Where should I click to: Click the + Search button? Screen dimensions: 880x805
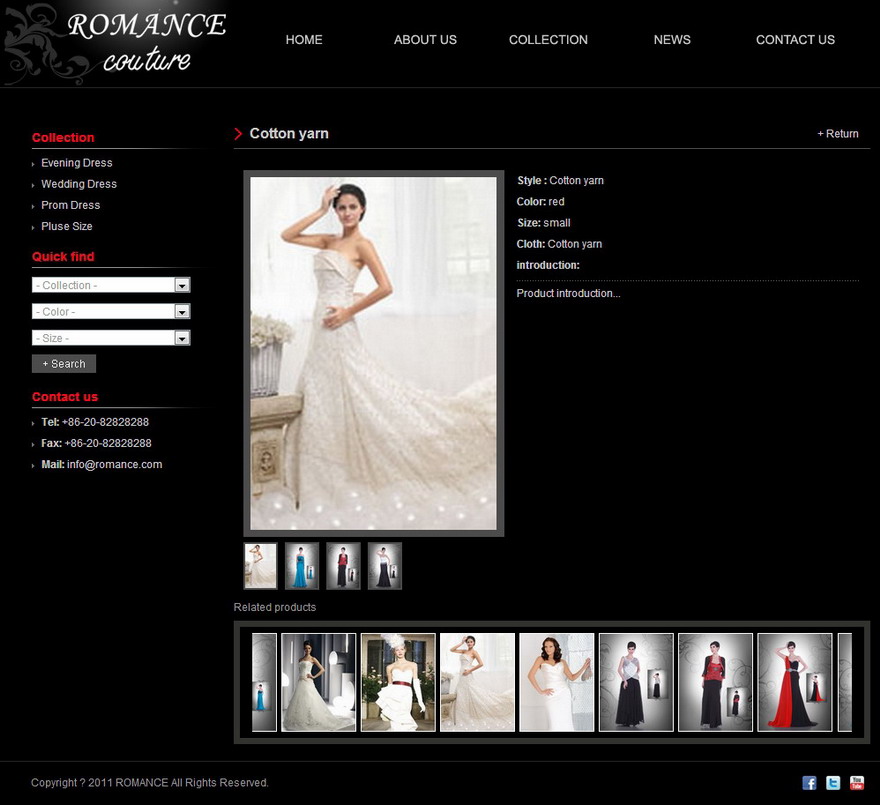point(64,364)
